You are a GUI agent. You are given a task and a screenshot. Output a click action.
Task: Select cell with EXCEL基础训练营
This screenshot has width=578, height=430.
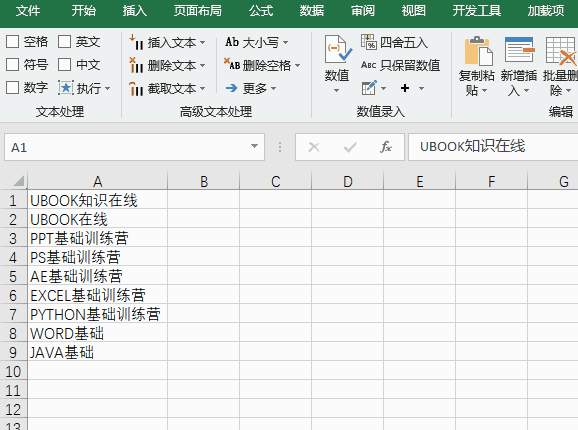97,295
